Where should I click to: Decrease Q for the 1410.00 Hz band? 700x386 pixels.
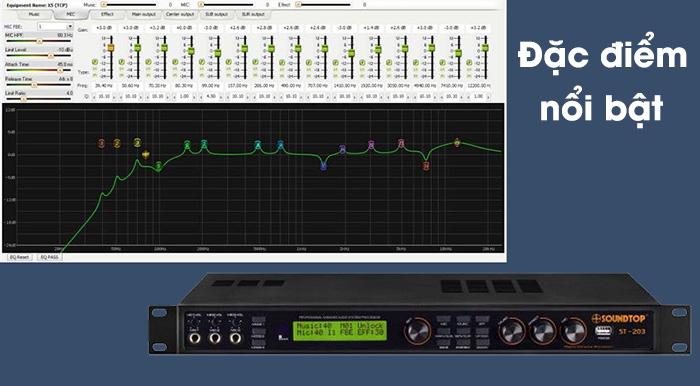point(335,96)
